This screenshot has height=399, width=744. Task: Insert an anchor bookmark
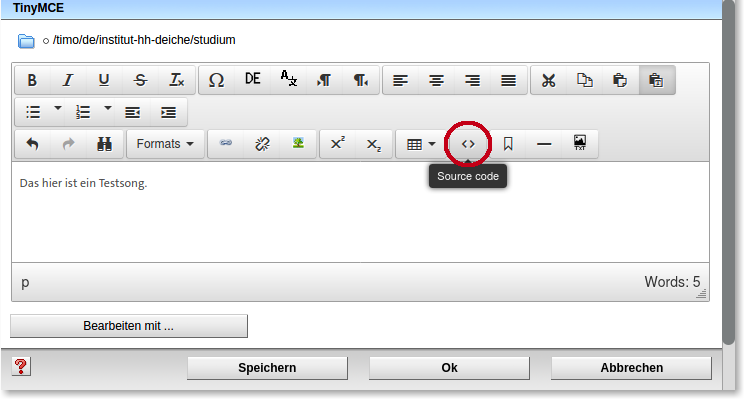[x=508, y=144]
